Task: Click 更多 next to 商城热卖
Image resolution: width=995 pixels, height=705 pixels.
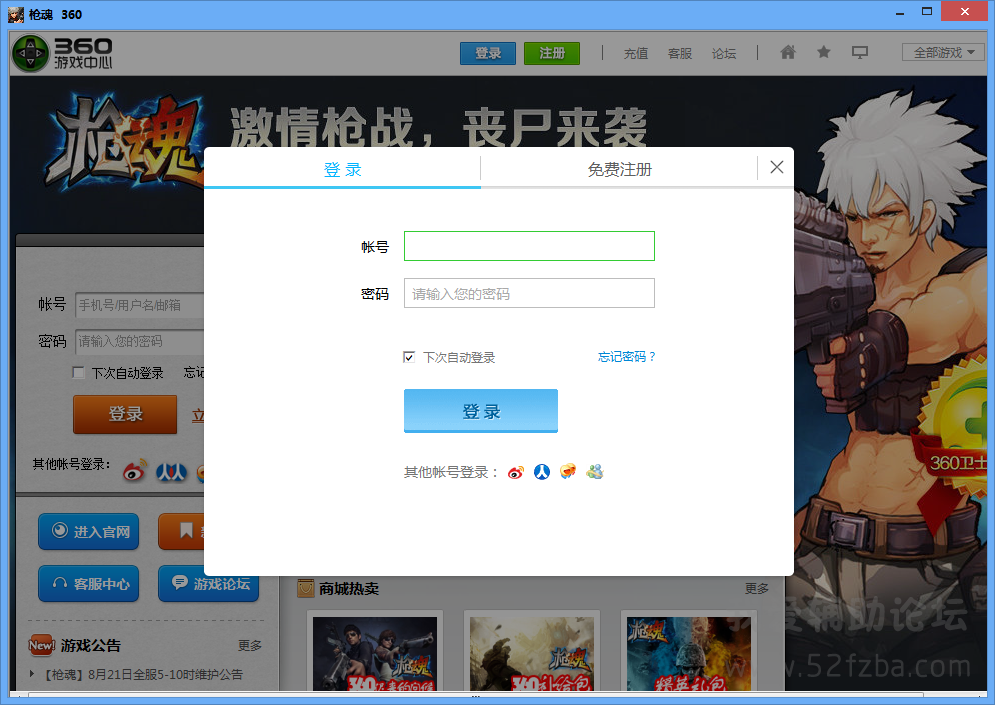Action: click(x=756, y=589)
